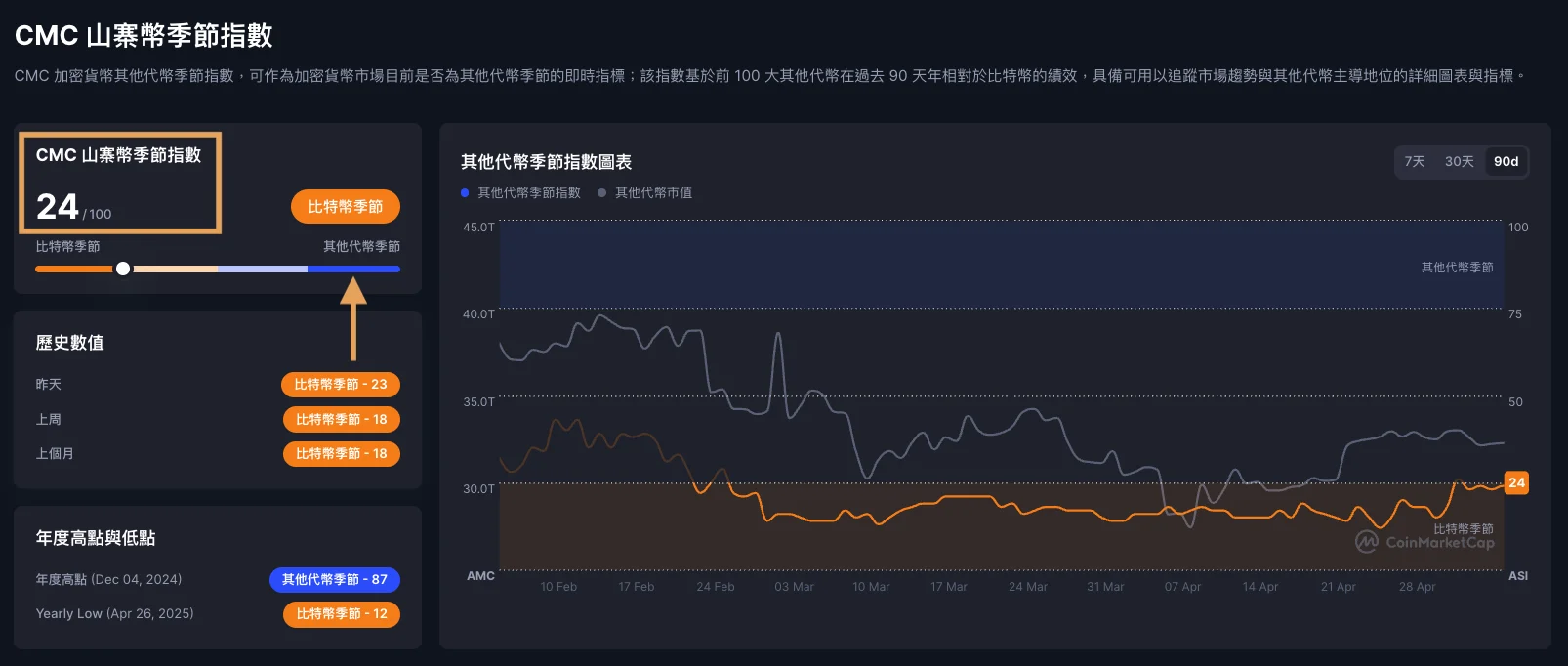
Task: Click the 24 /100 index value
Action: (x=74, y=207)
